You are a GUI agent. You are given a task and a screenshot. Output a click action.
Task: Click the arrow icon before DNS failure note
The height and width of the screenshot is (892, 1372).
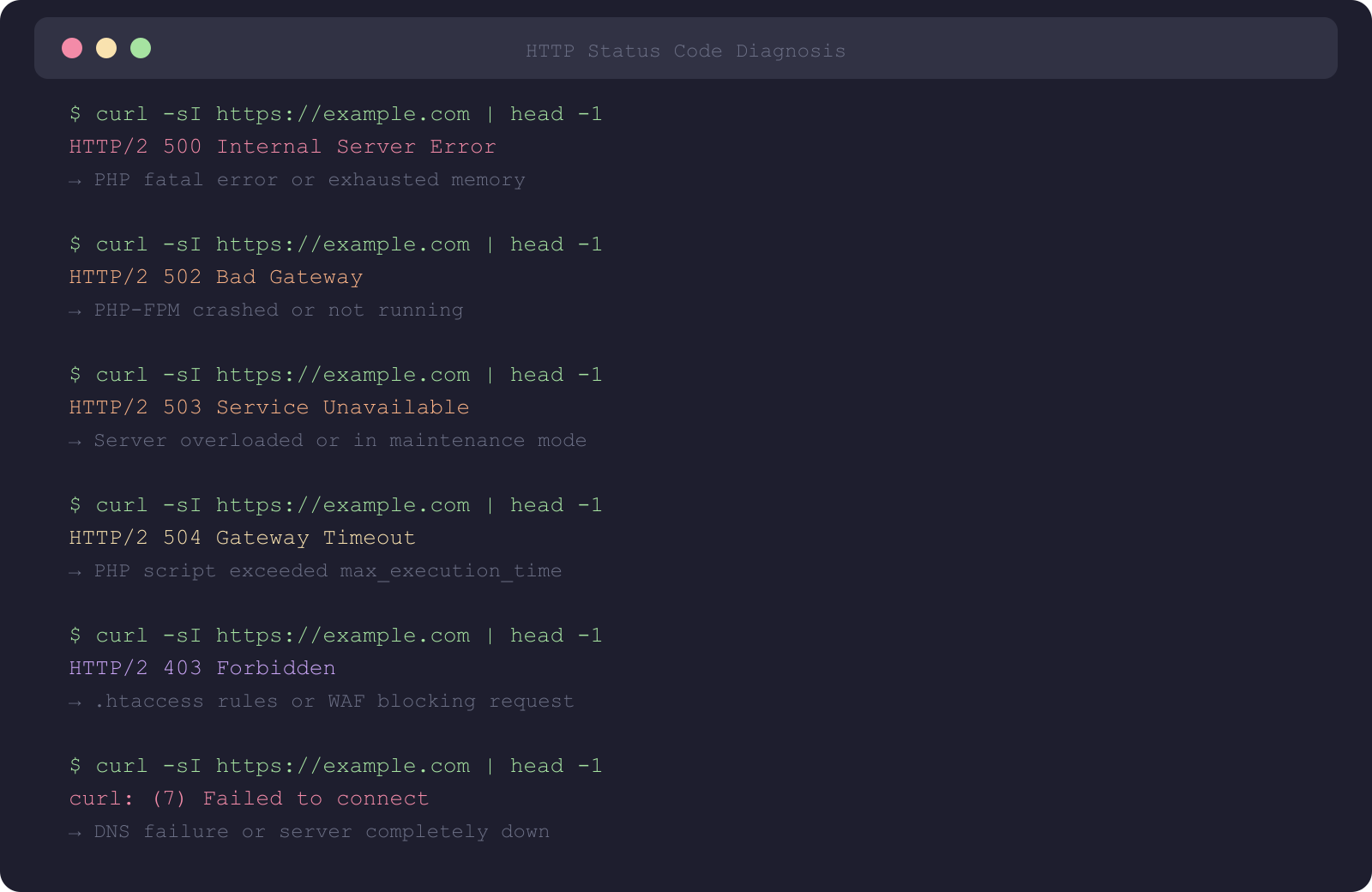click(75, 831)
